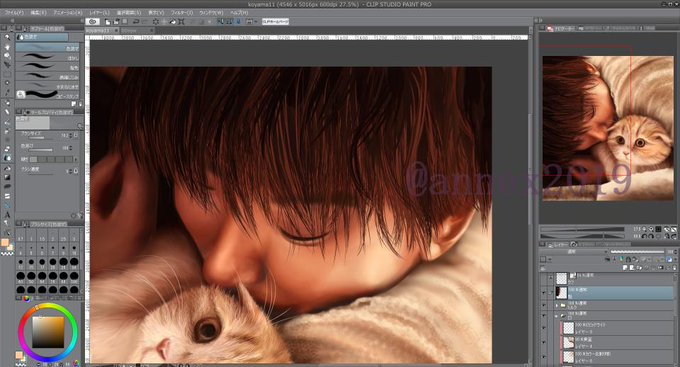The image size is (680, 367).
Task: Click the layer opacity slider
Action: coord(638,252)
